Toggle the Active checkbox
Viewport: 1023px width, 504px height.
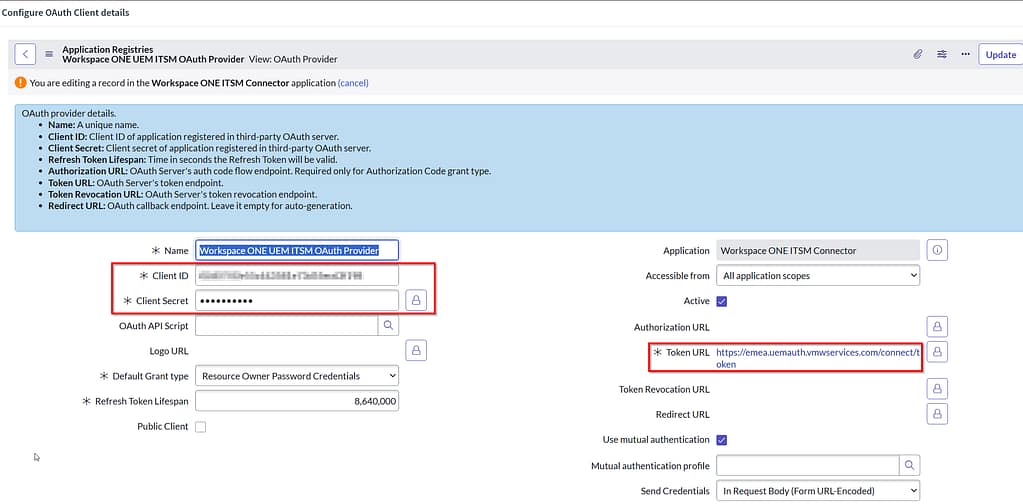point(722,301)
